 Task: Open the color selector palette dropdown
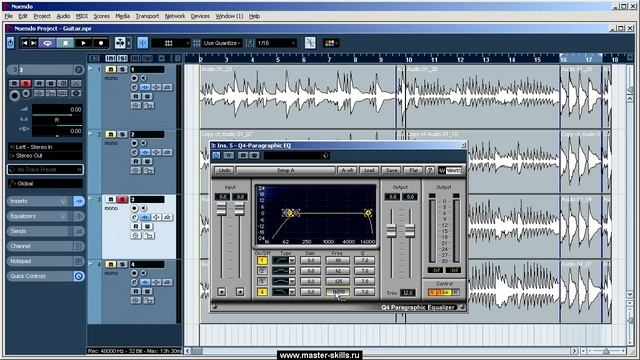[x=331, y=43]
